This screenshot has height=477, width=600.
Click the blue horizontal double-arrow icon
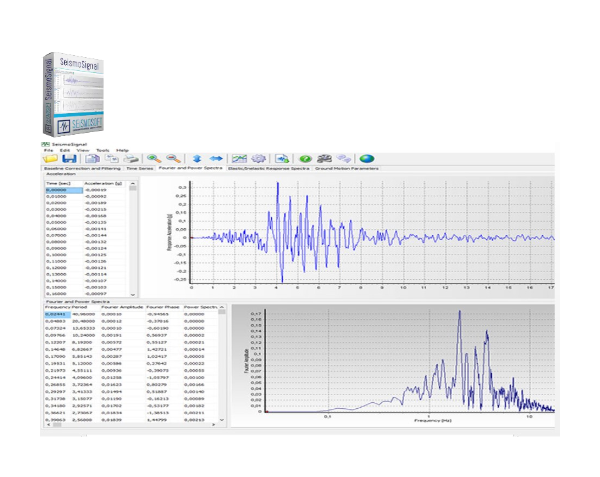pyautogui.click(x=216, y=158)
